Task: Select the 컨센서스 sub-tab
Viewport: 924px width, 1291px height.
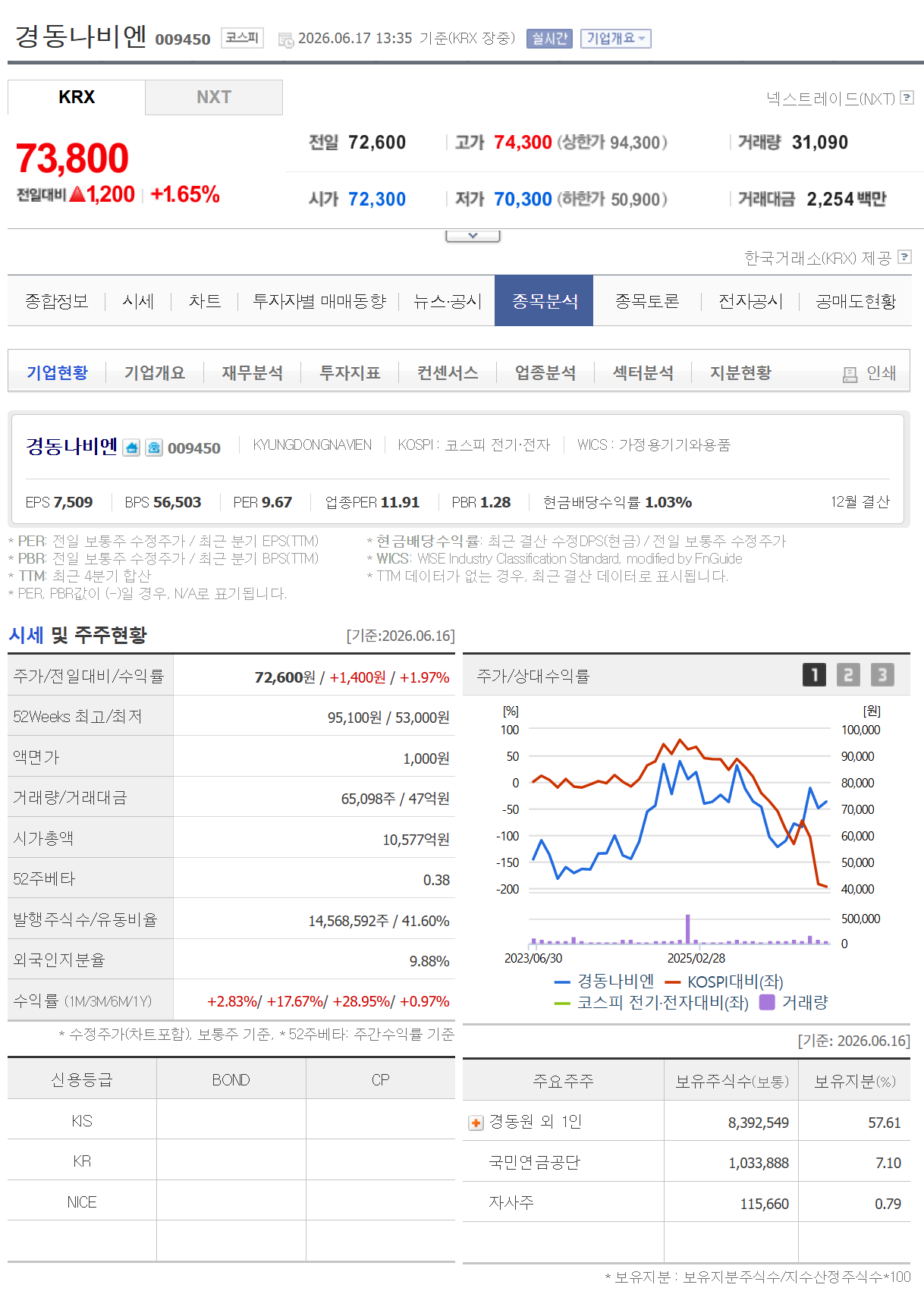Action: pos(448,372)
